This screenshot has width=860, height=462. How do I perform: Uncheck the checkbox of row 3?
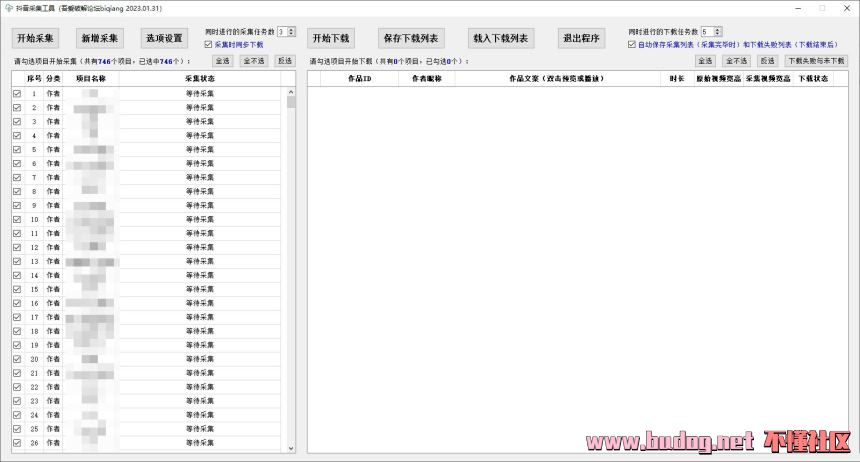(17, 122)
